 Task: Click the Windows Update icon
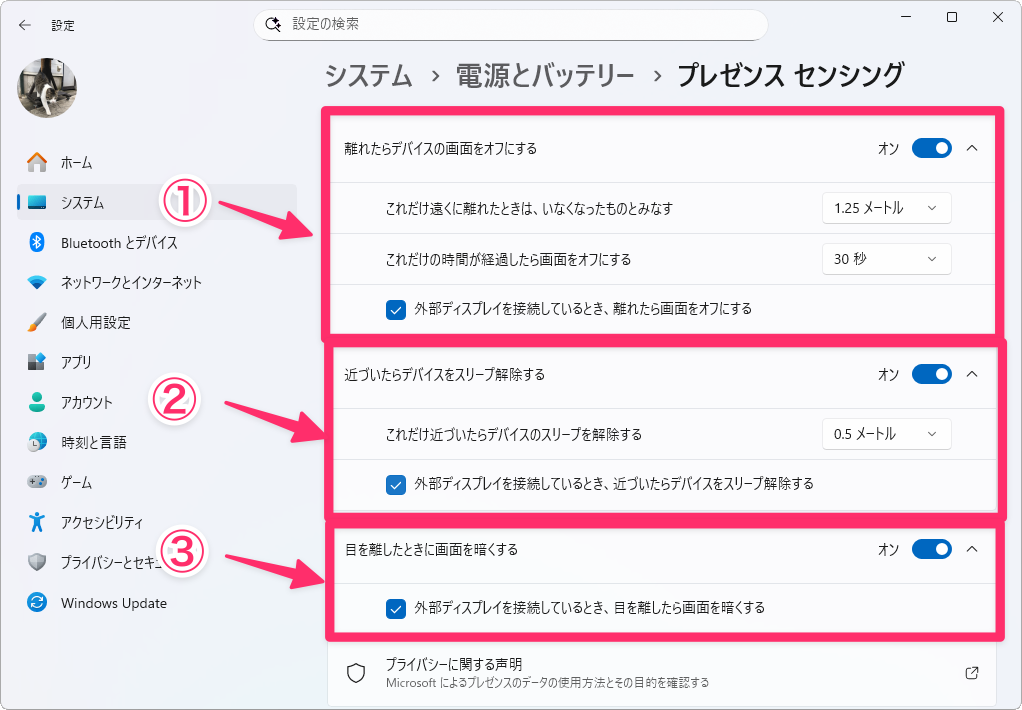tap(37, 603)
